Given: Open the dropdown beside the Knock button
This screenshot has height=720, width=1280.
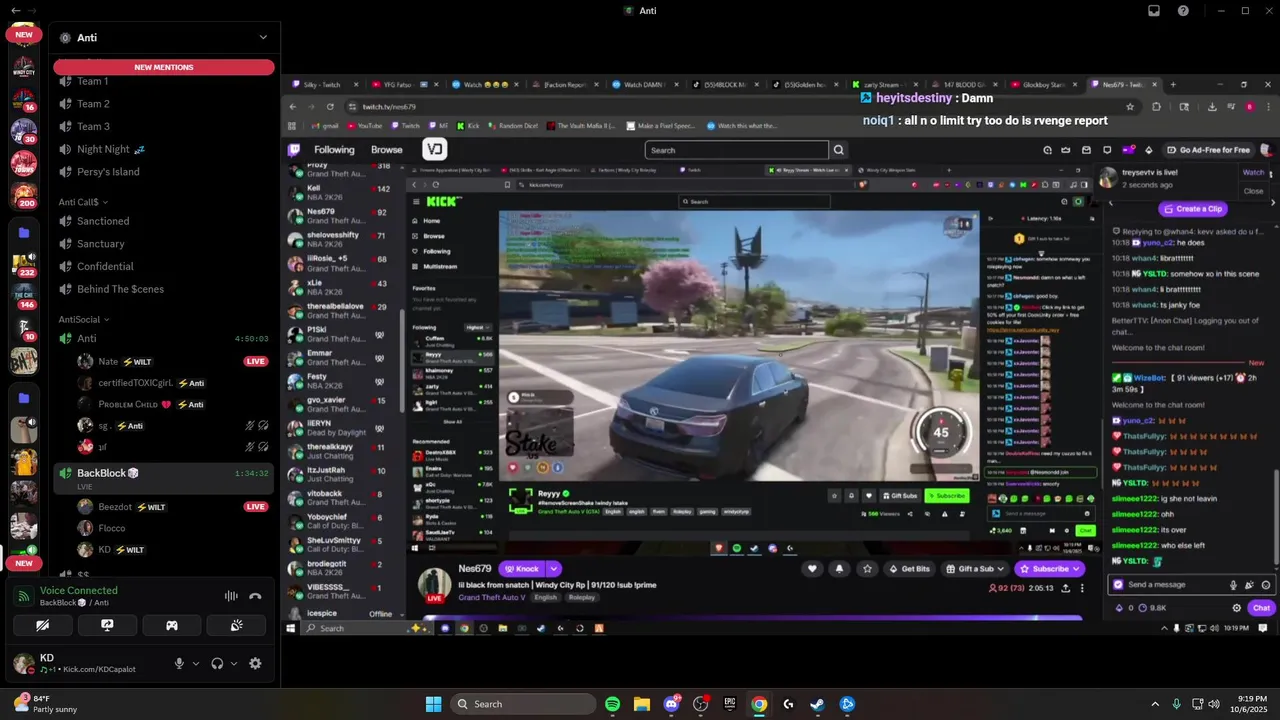Looking at the screenshot, I should 554,568.
